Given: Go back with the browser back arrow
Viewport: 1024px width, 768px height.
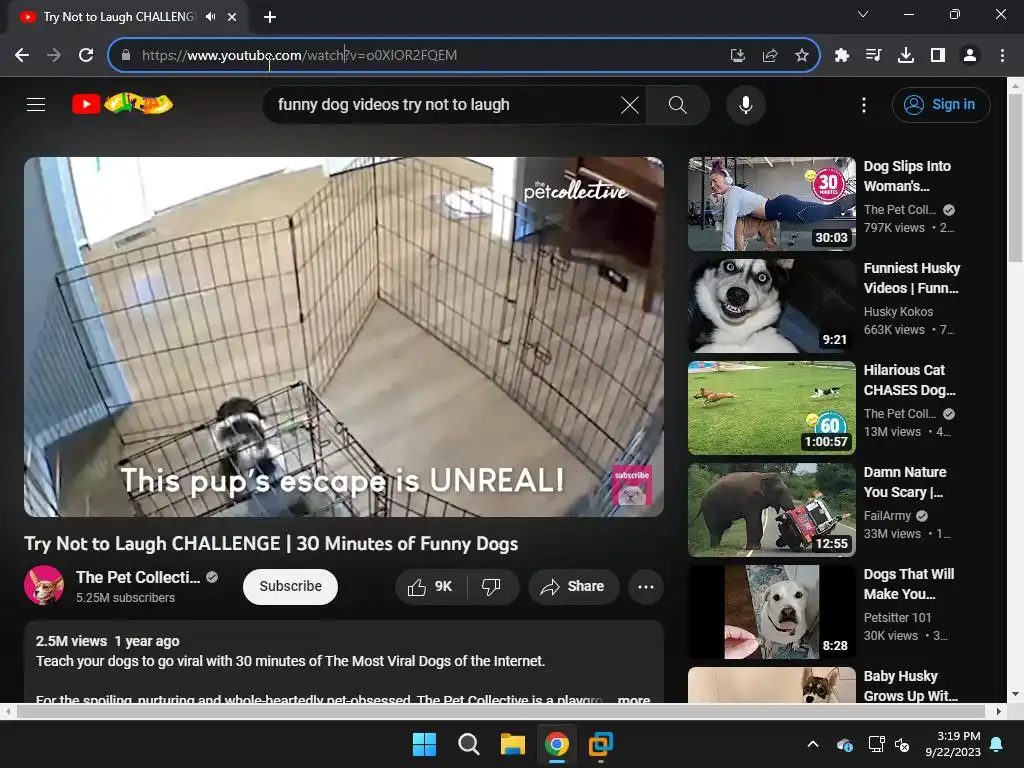Looking at the screenshot, I should [22, 56].
